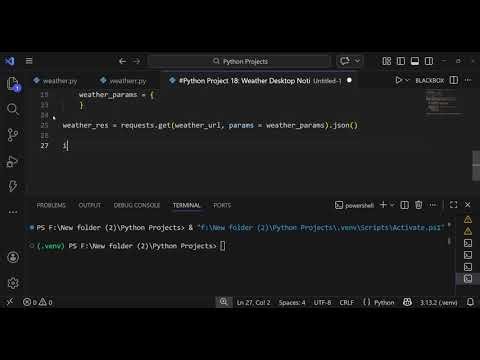Viewport: 480px width, 360px height.
Task: Expand the run button dropdown arrow
Action: [407, 80]
